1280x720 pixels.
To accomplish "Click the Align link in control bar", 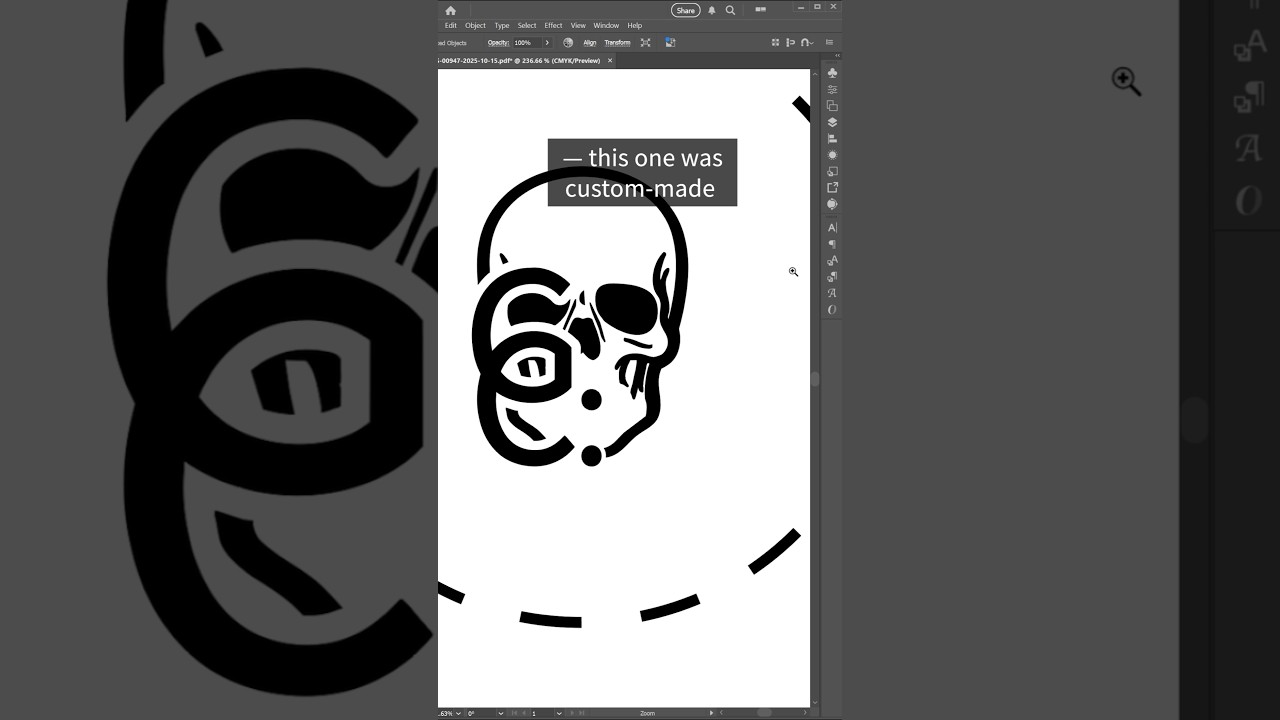I will pyautogui.click(x=590, y=43).
